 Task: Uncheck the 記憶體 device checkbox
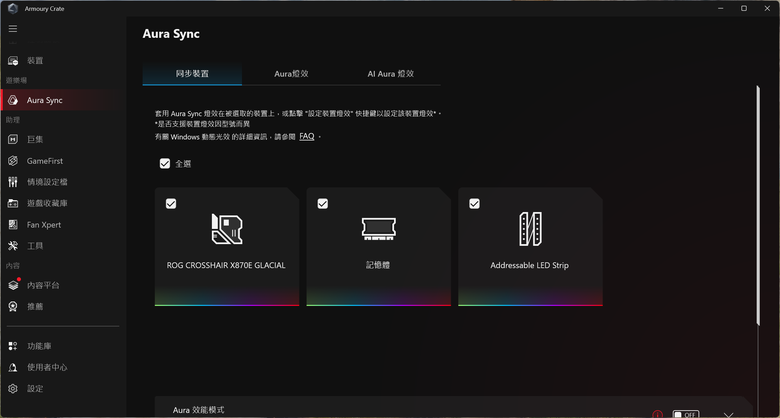[323, 204]
